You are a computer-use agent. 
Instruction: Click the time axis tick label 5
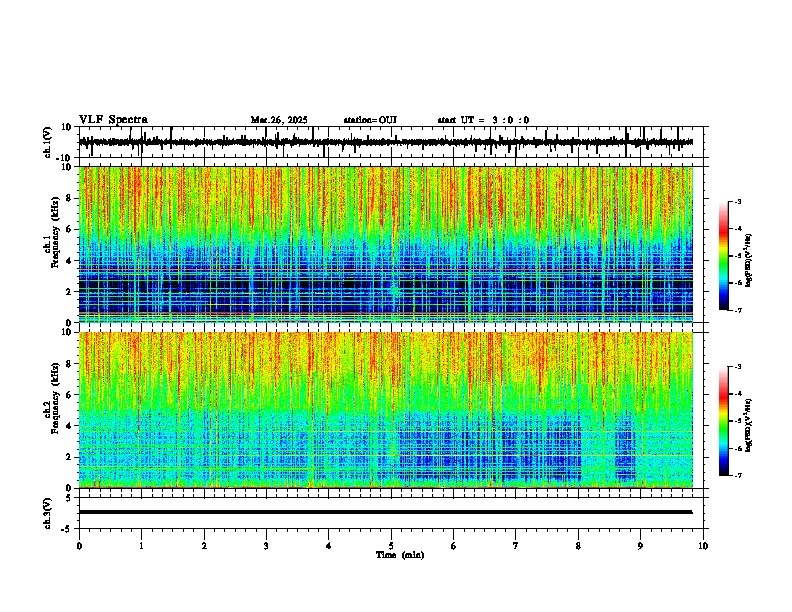click(x=391, y=546)
